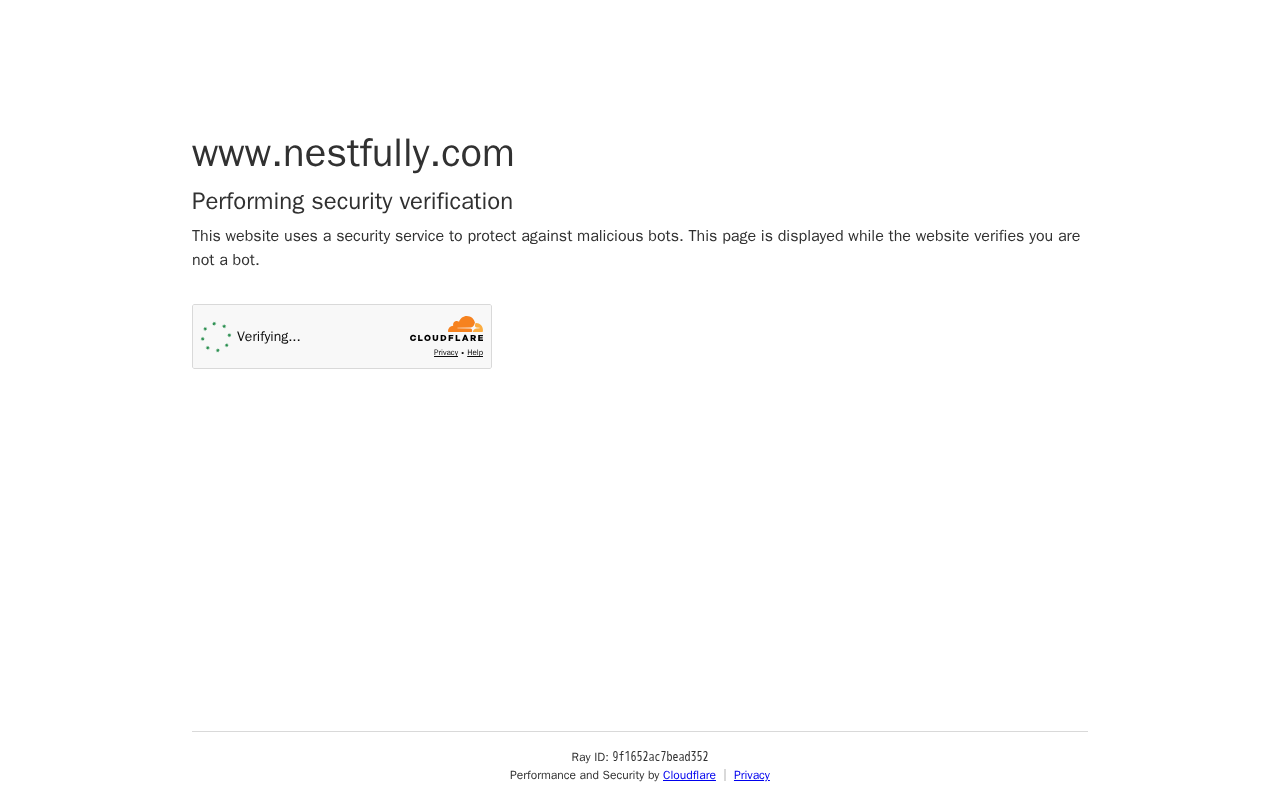Open the Help link inside the verification widget
Image resolution: width=1280 pixels, height=800 pixels.
475,353
